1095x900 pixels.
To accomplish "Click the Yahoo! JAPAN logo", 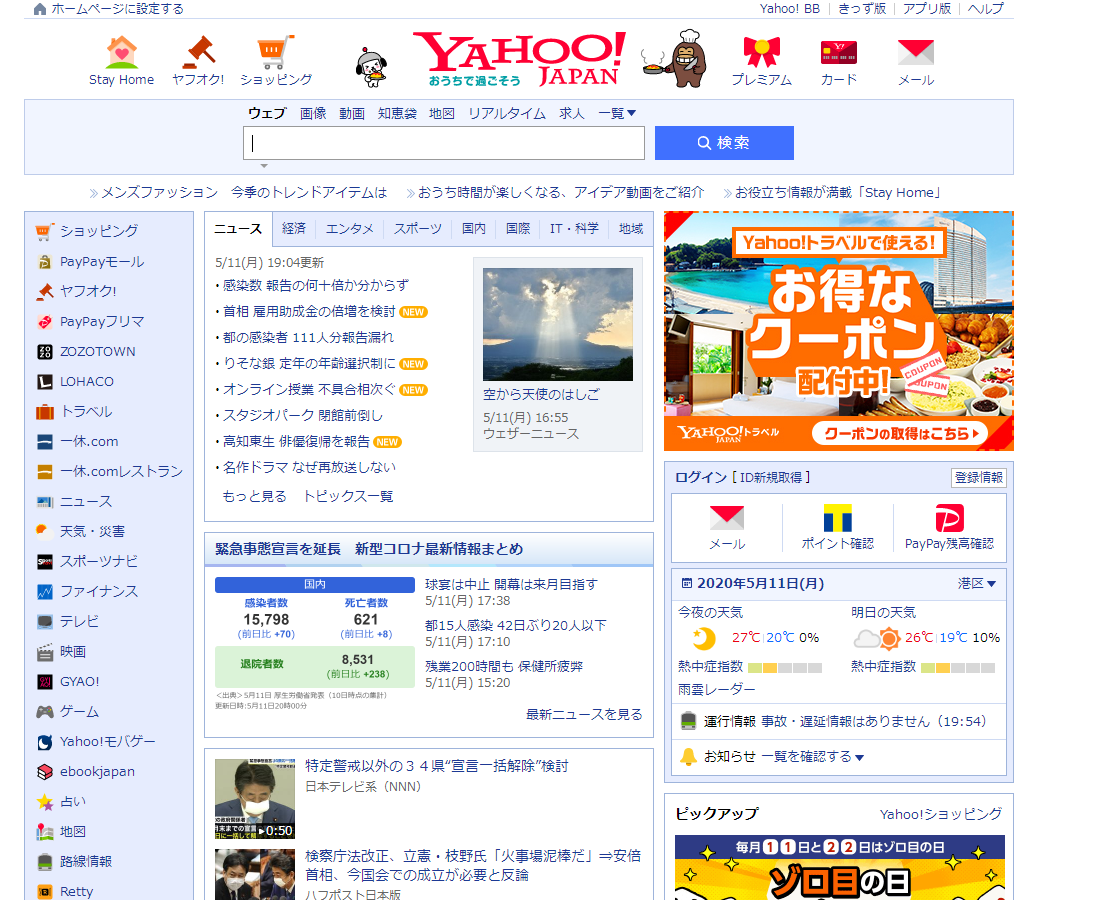I will coord(520,59).
